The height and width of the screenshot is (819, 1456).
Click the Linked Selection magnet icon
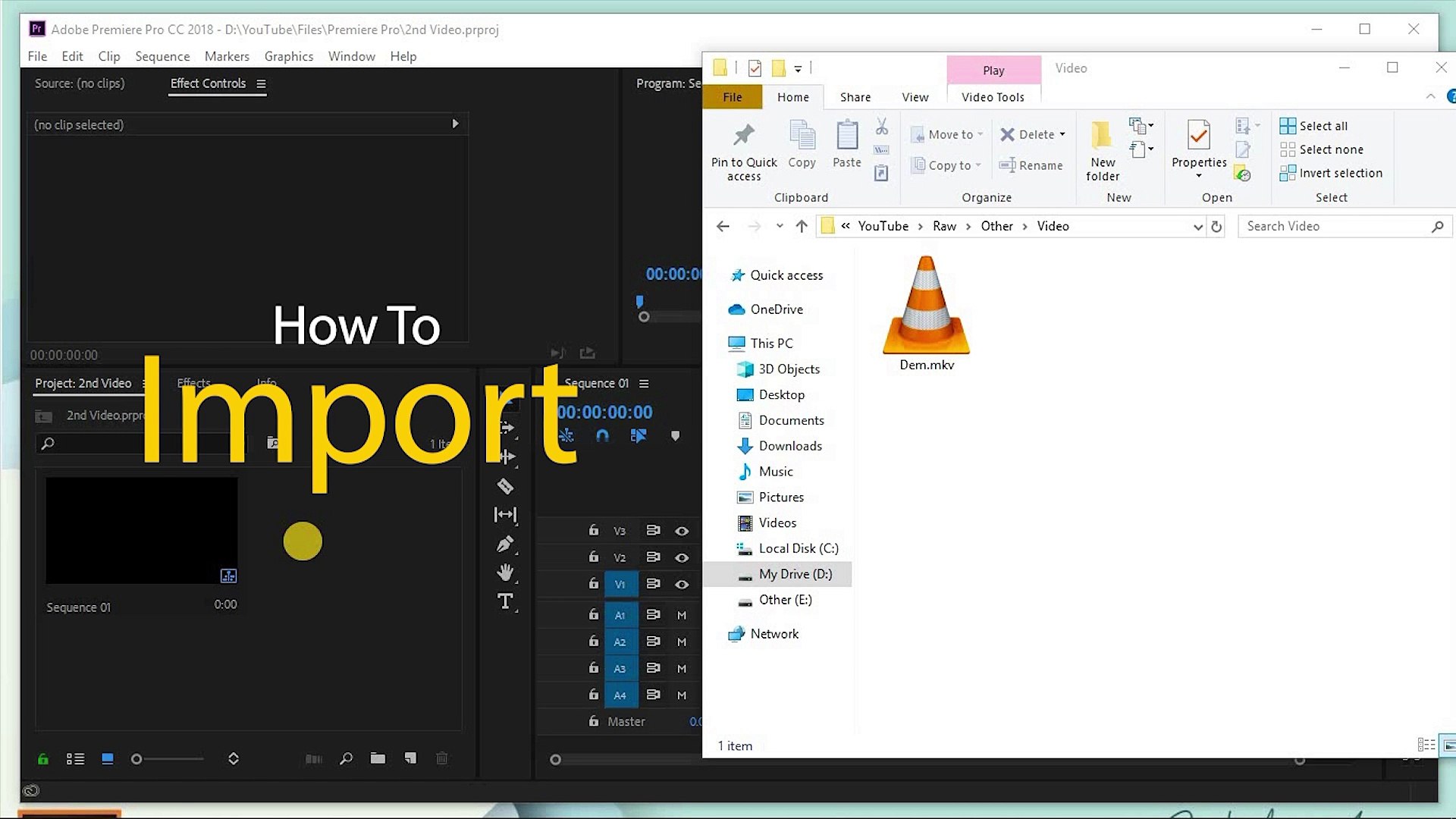pos(602,435)
